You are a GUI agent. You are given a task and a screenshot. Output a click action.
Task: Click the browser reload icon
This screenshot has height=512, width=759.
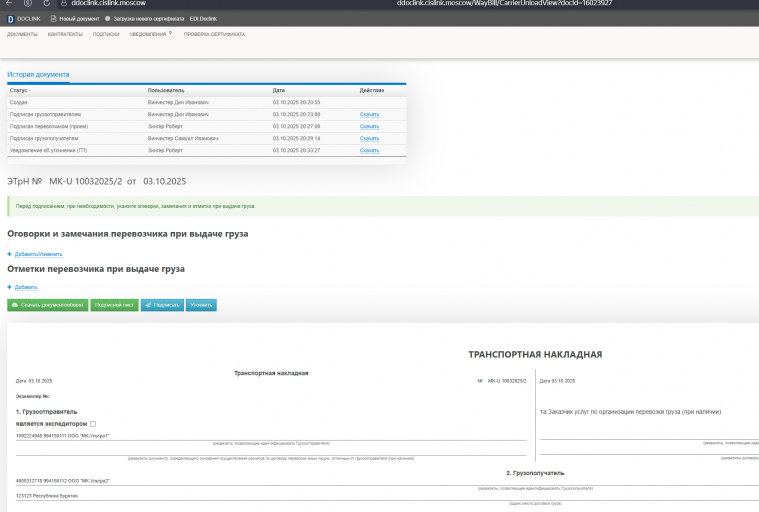(46, 3)
